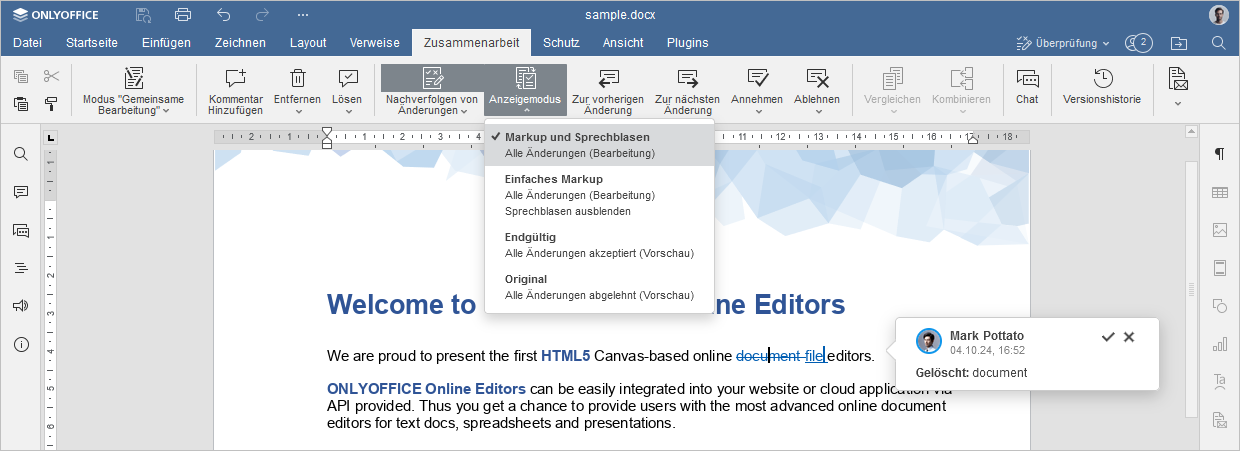Open table settings in right sidebar
1240x451 pixels.
1219,192
